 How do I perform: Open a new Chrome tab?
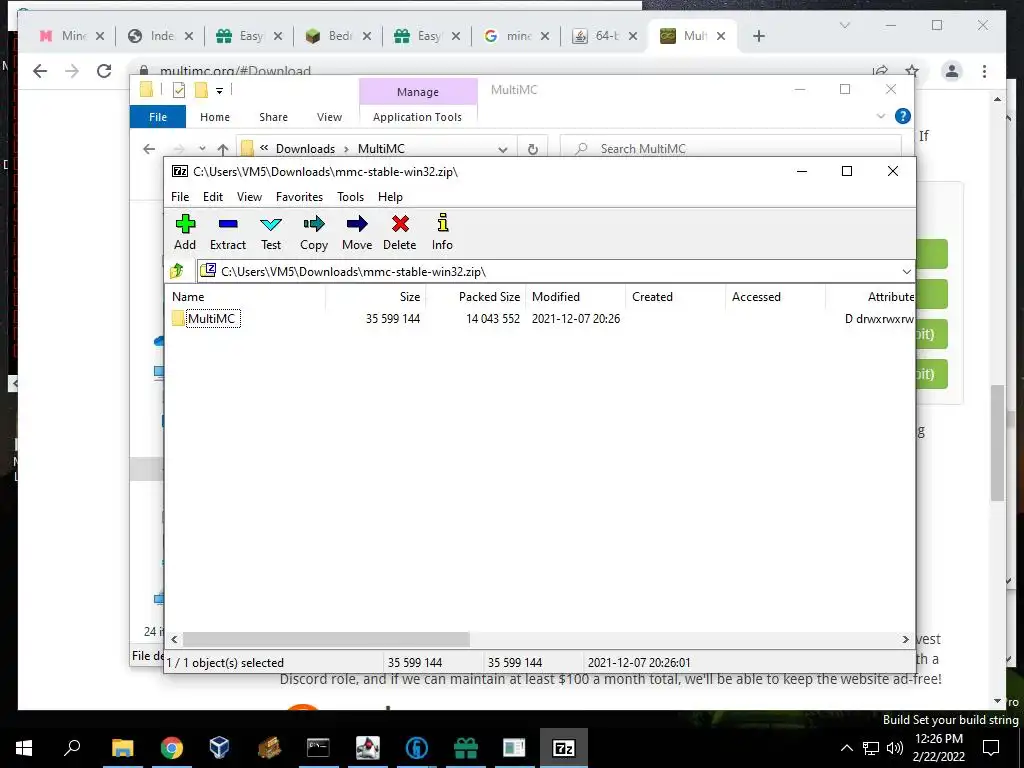[x=758, y=36]
